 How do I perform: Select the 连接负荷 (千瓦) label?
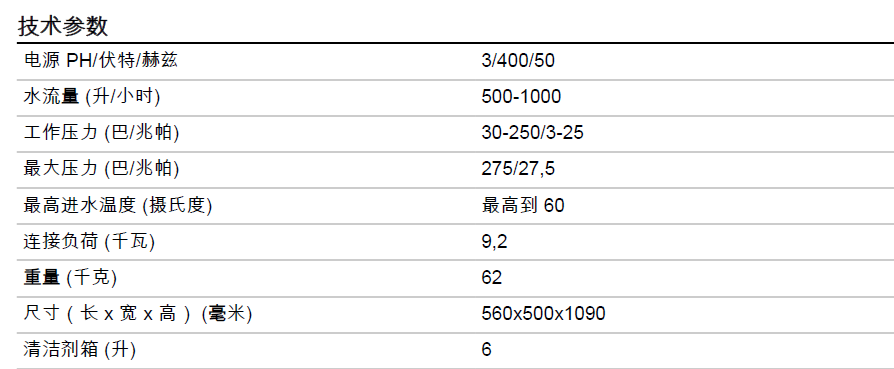coord(89,241)
